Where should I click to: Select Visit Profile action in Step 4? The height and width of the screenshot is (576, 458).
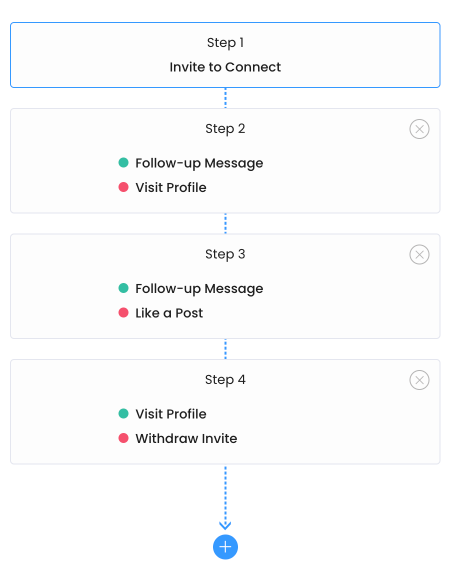(171, 414)
